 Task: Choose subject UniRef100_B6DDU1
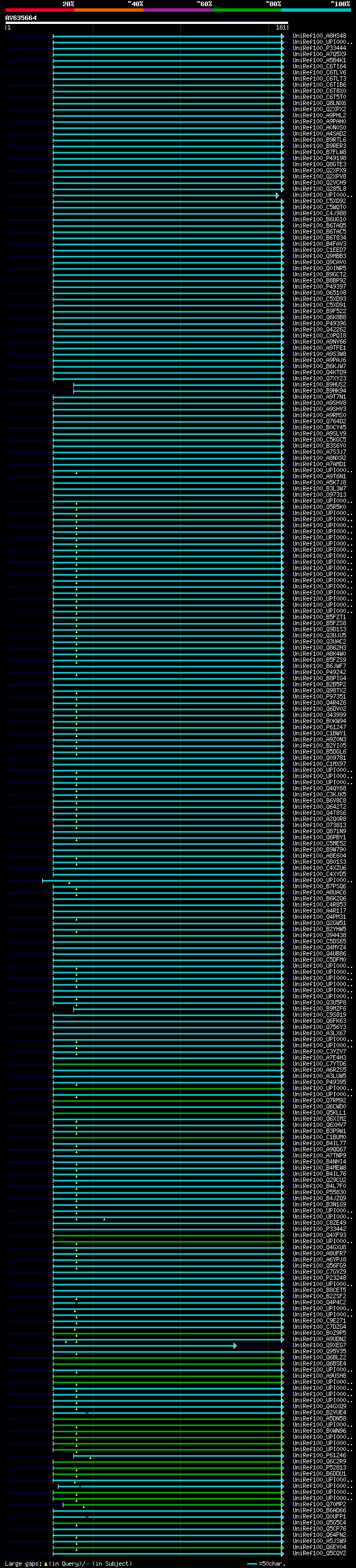coord(319,1473)
